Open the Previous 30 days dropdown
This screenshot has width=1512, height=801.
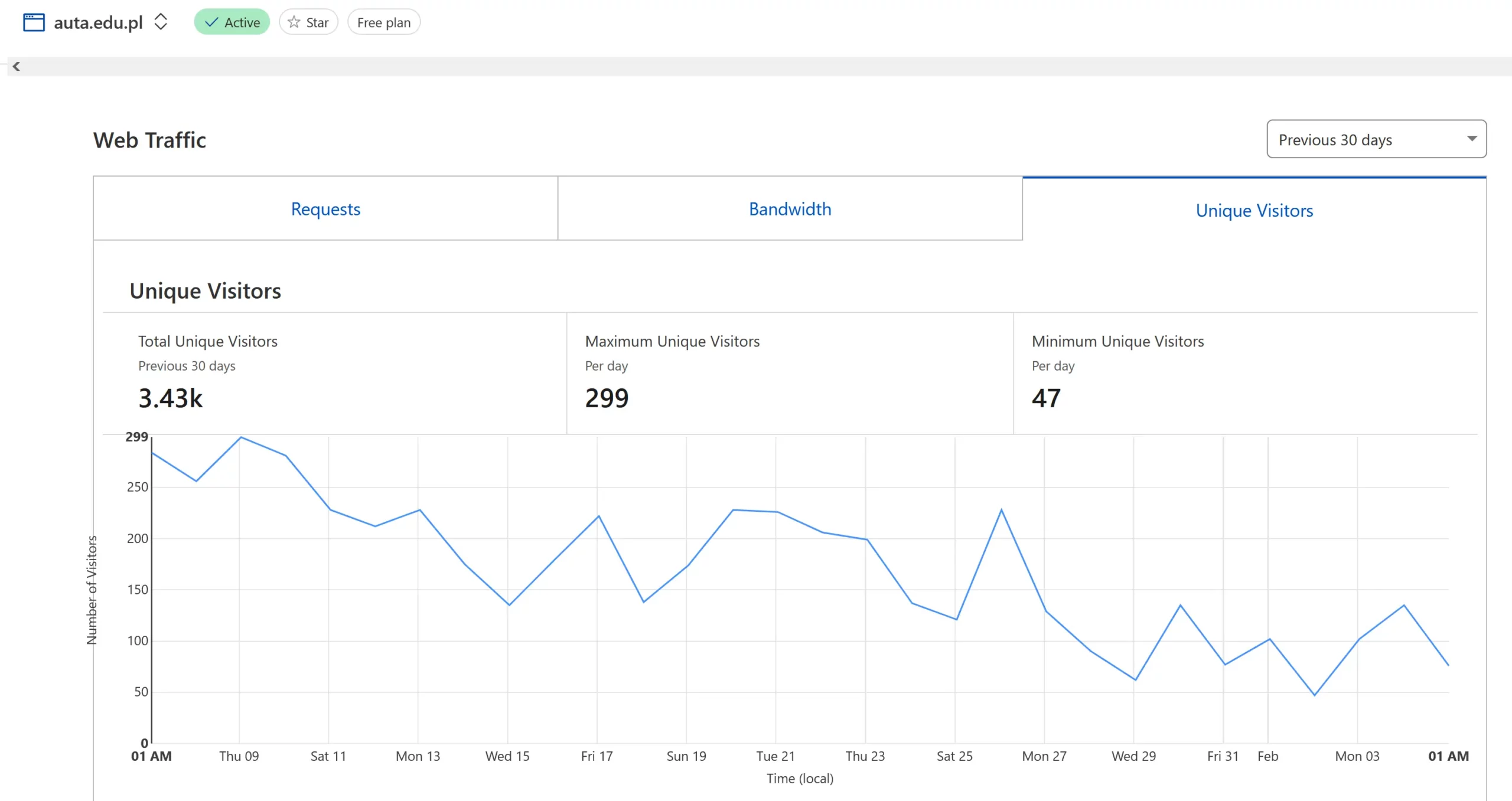point(1376,139)
